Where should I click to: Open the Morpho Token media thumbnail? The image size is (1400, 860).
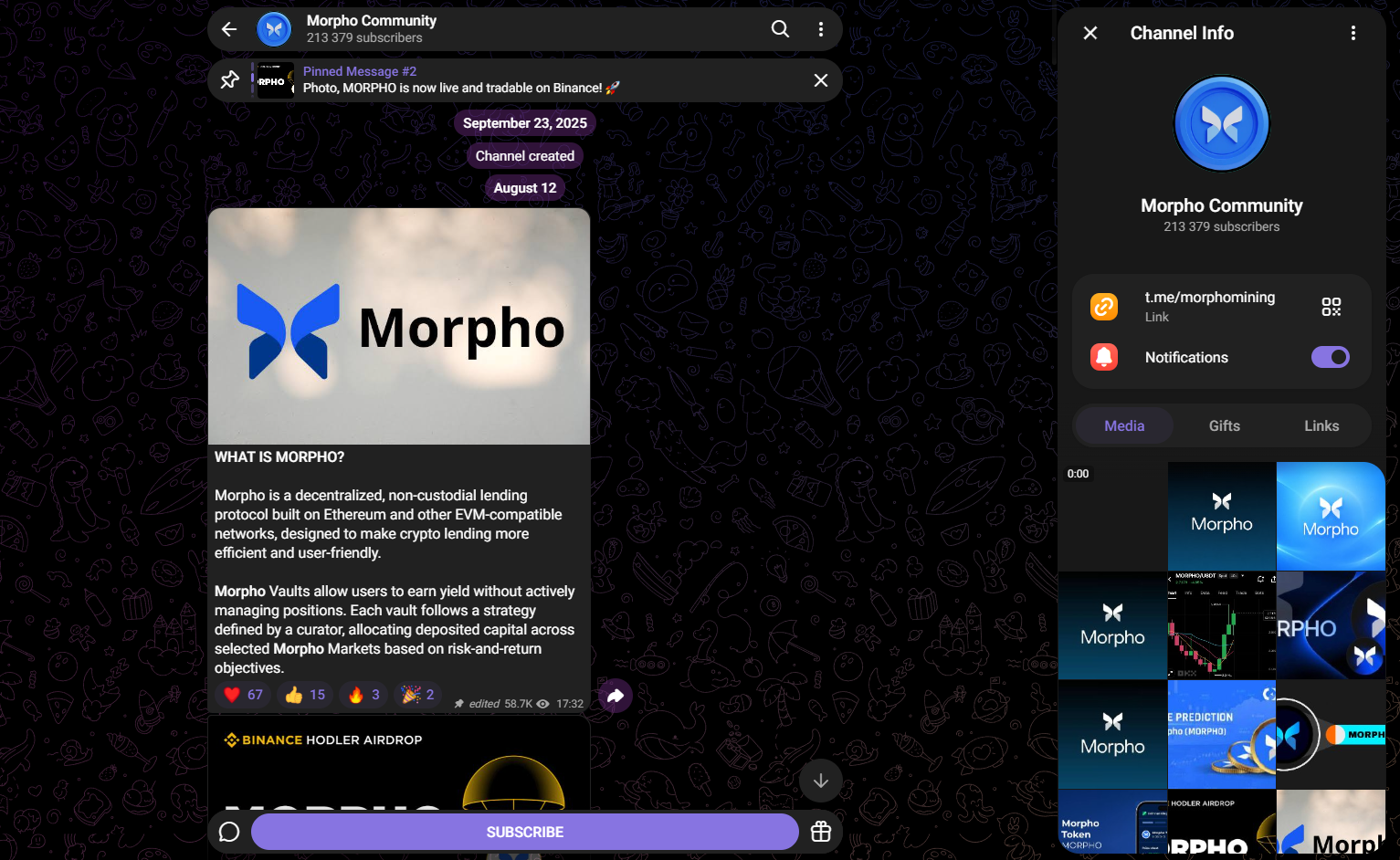tap(1112, 822)
